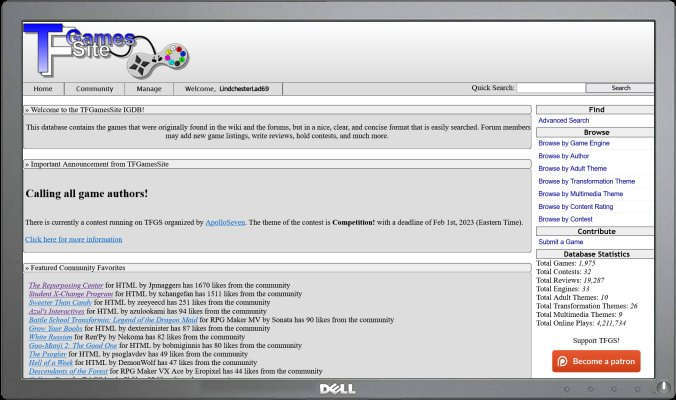Follow the ApolloSeven organizer link

[225, 222]
